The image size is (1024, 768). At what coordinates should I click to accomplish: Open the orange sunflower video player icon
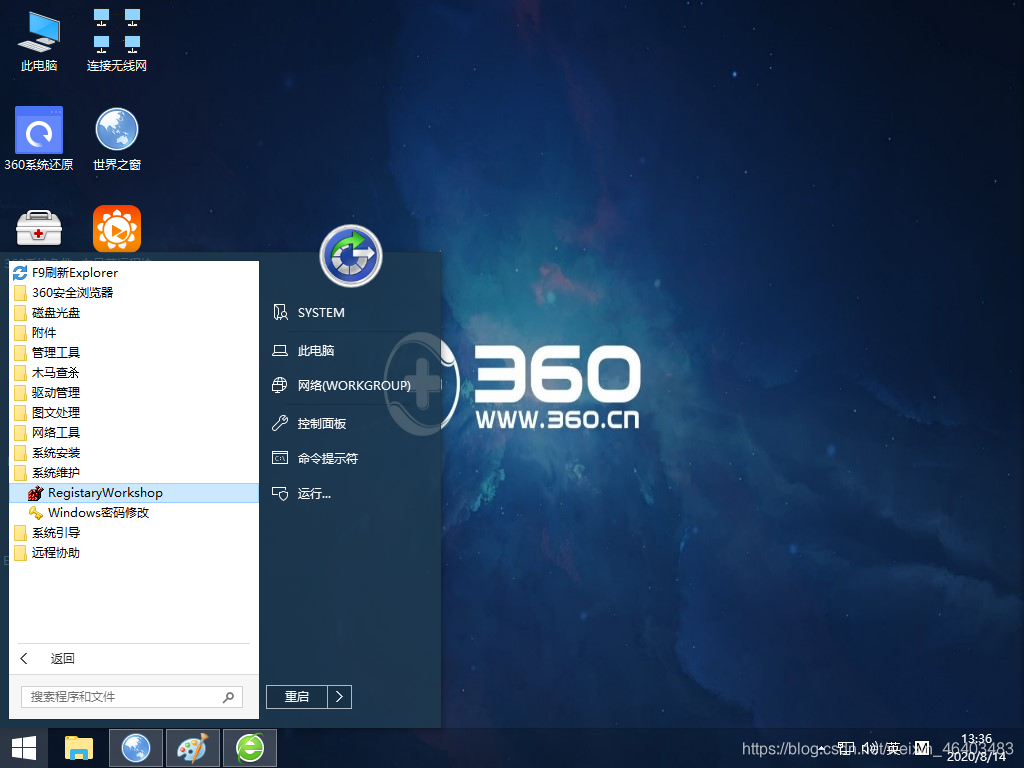click(116, 228)
